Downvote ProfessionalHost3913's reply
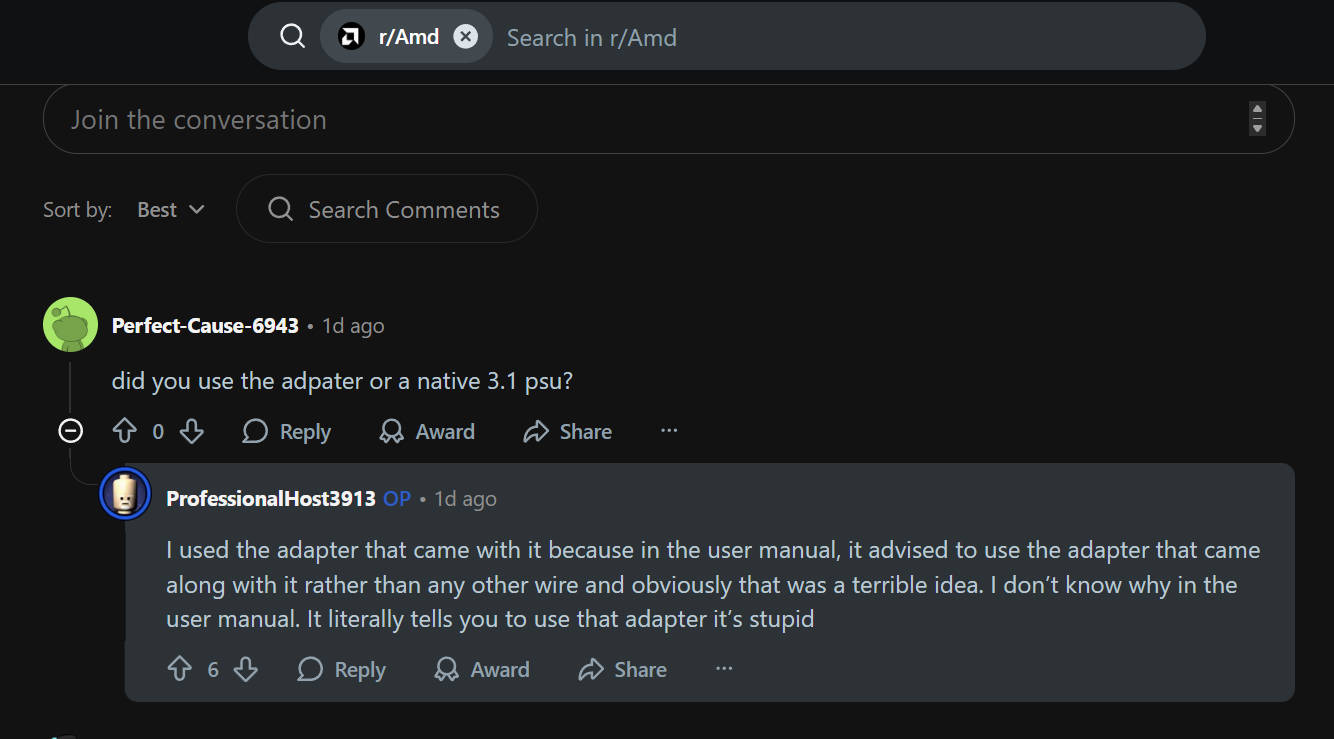Screen dimensions: 1334x739 point(246,669)
